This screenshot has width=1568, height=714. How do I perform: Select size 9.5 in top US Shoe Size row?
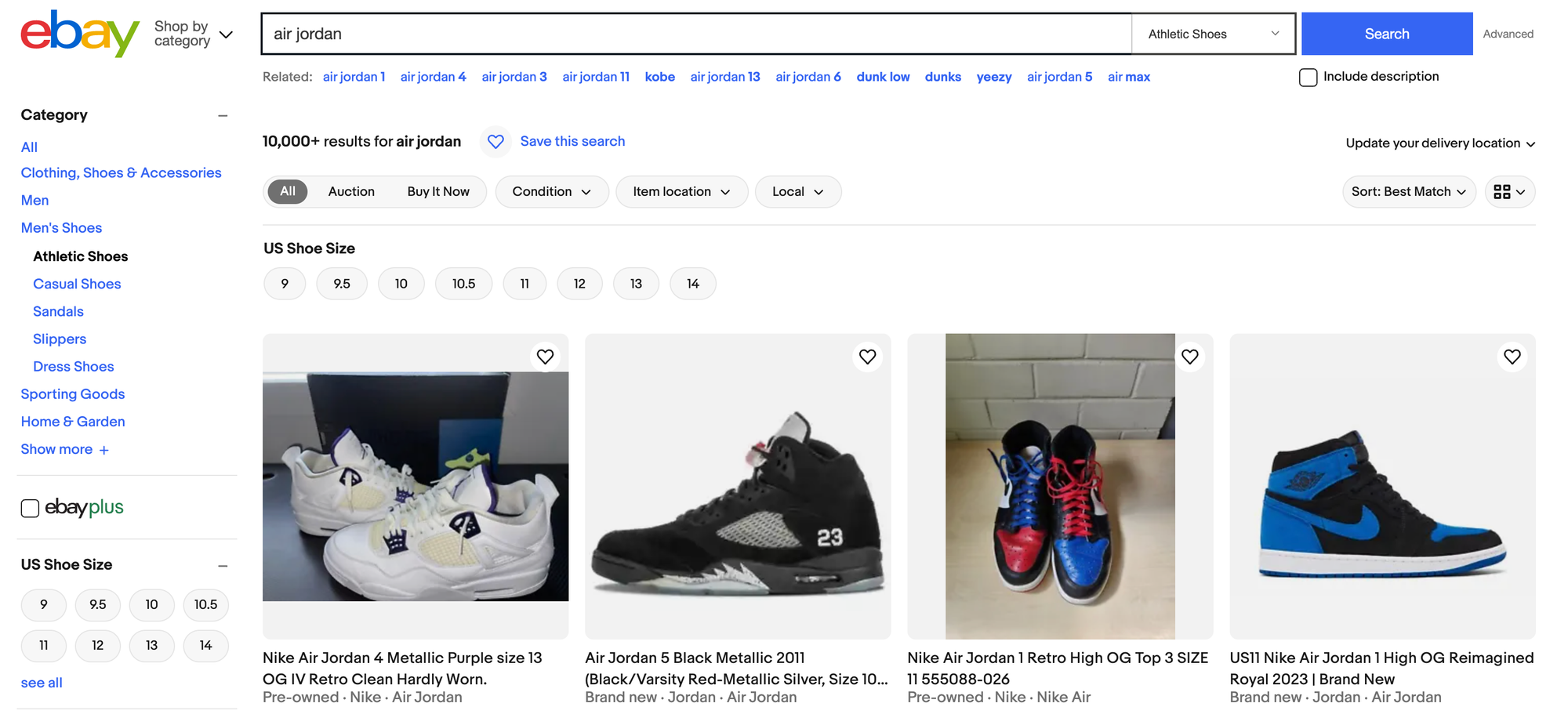(x=342, y=284)
